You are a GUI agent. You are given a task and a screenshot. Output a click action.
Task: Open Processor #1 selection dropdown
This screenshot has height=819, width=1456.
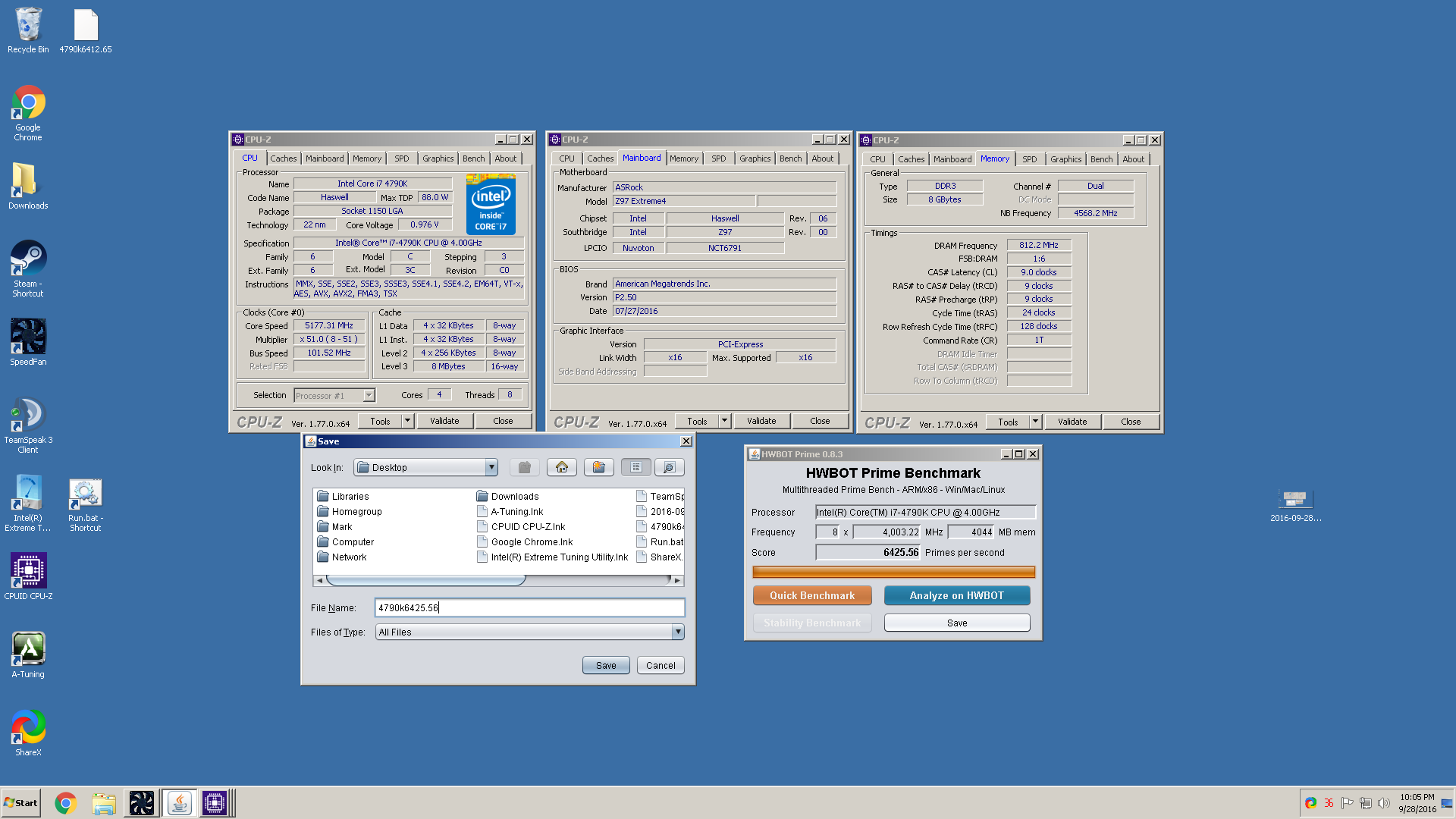coord(334,395)
